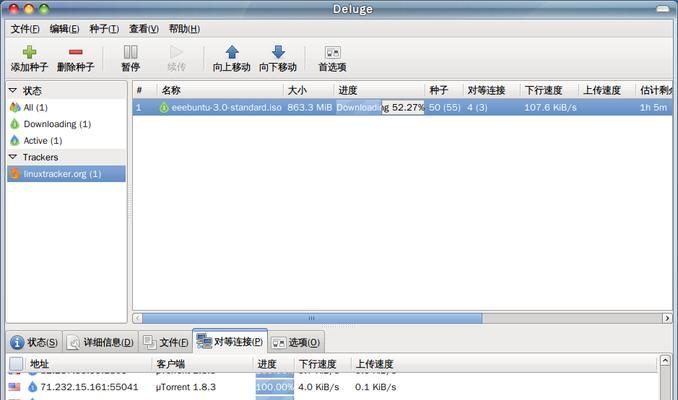Sort torrents by the 大小 column header
Image resolution: width=678 pixels, height=400 pixels.
coord(308,90)
